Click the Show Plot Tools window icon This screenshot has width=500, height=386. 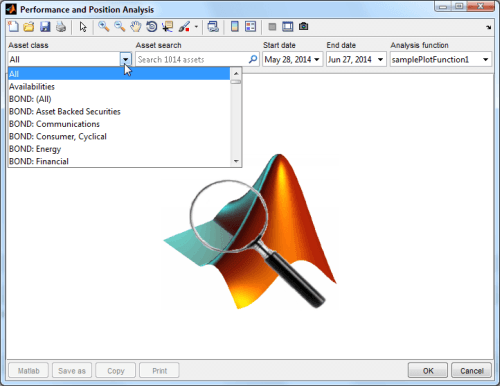coord(287,27)
